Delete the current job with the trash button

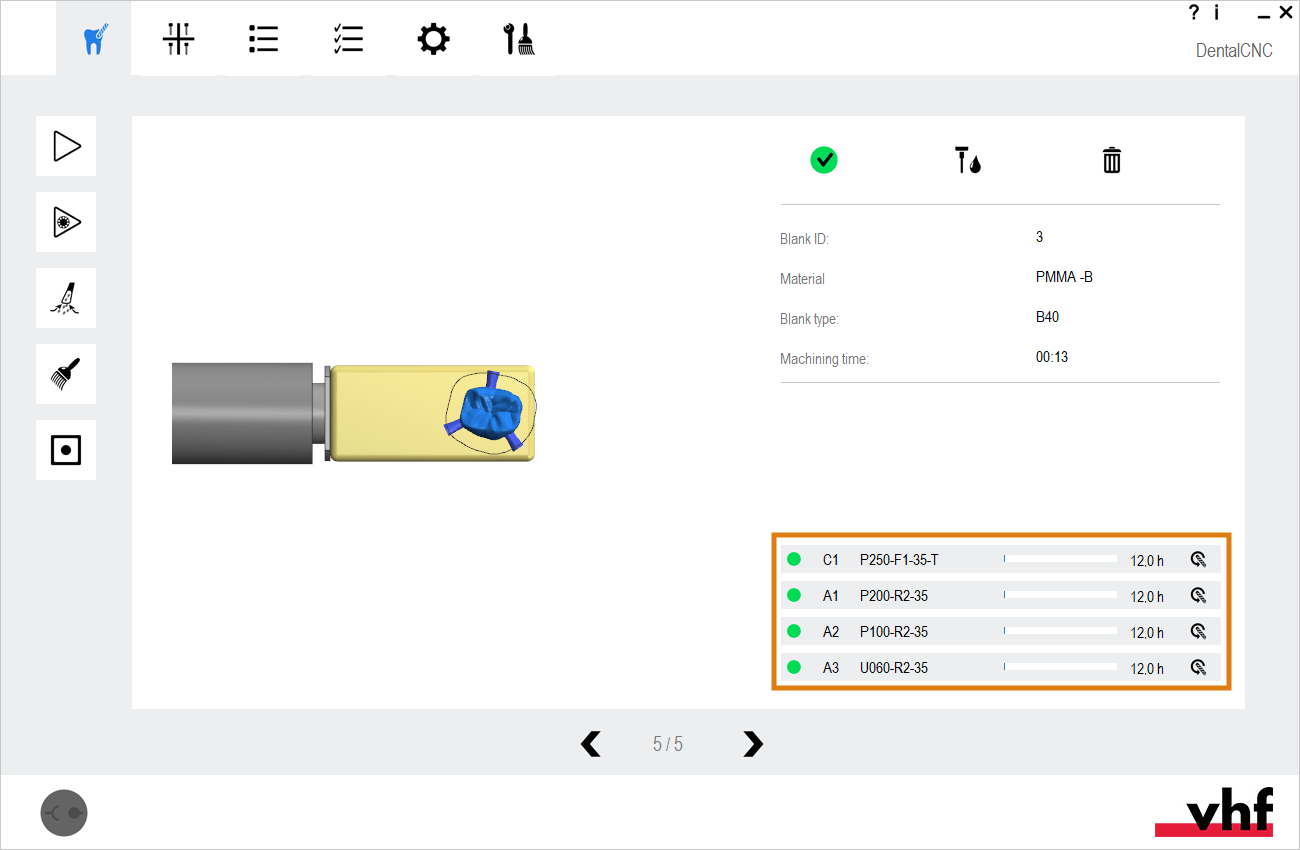pyautogui.click(x=1111, y=160)
